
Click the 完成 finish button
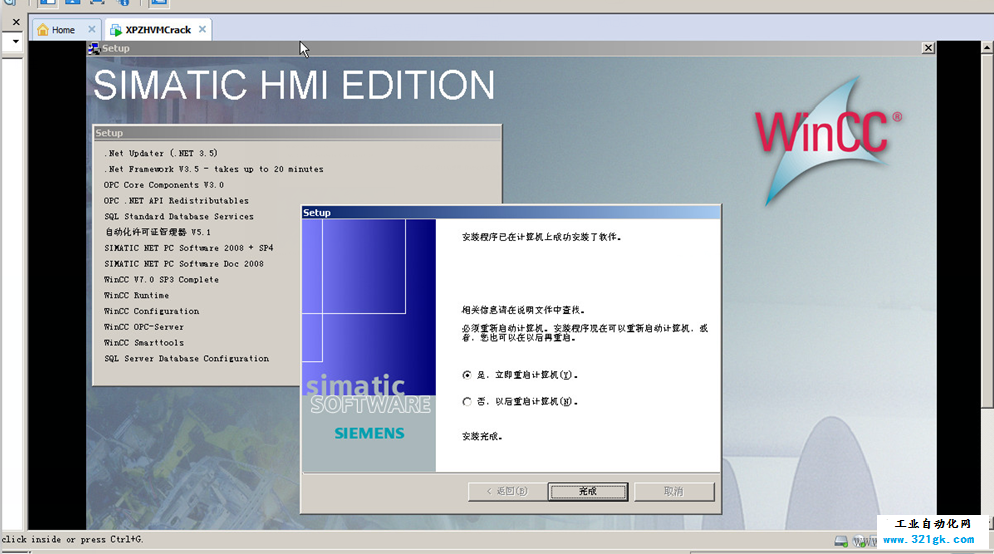tap(588, 491)
